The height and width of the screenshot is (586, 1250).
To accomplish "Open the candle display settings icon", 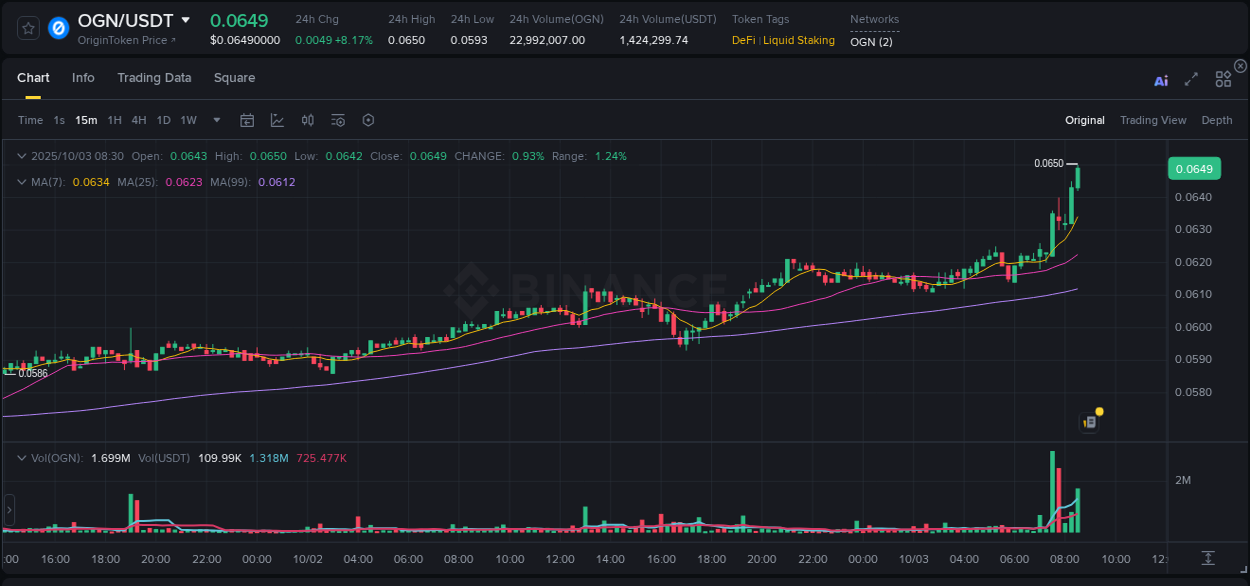I will [x=307, y=120].
